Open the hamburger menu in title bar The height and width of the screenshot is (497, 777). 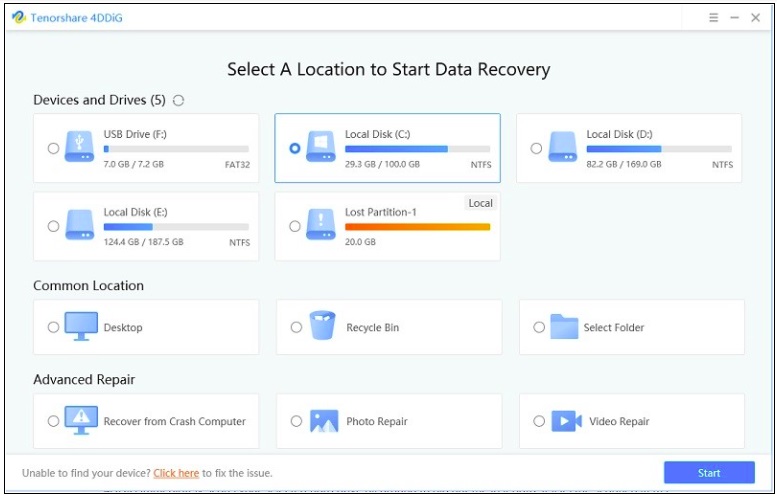[713, 18]
